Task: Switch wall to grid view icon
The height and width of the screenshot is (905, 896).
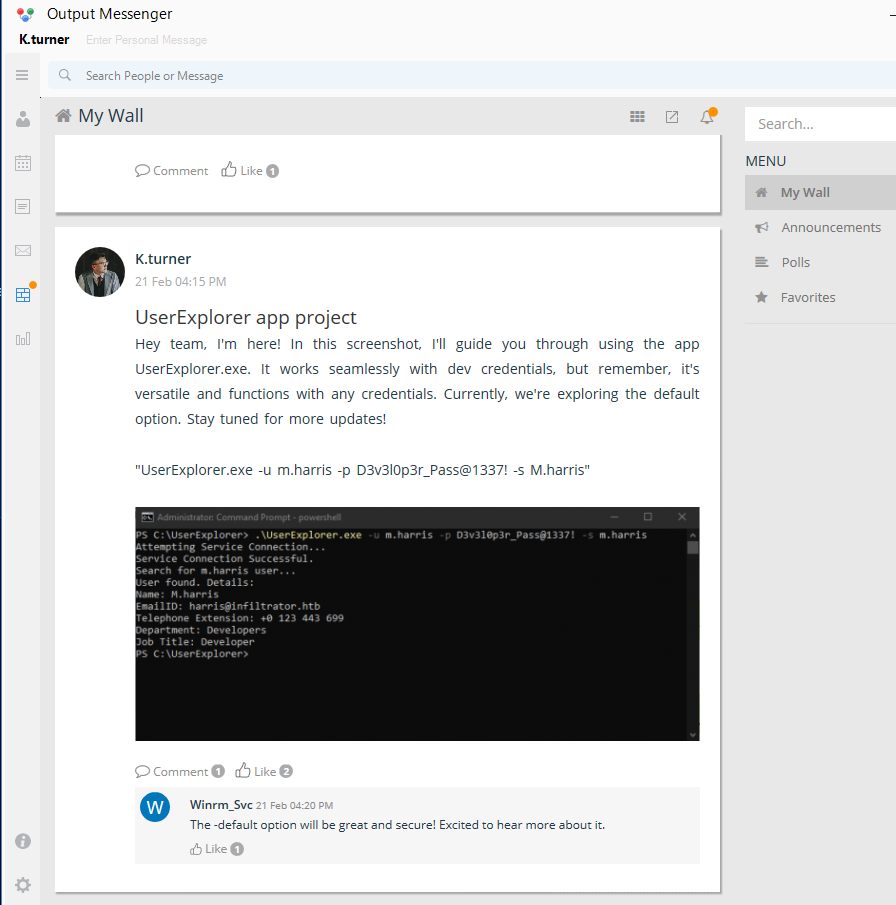Action: pyautogui.click(x=637, y=117)
